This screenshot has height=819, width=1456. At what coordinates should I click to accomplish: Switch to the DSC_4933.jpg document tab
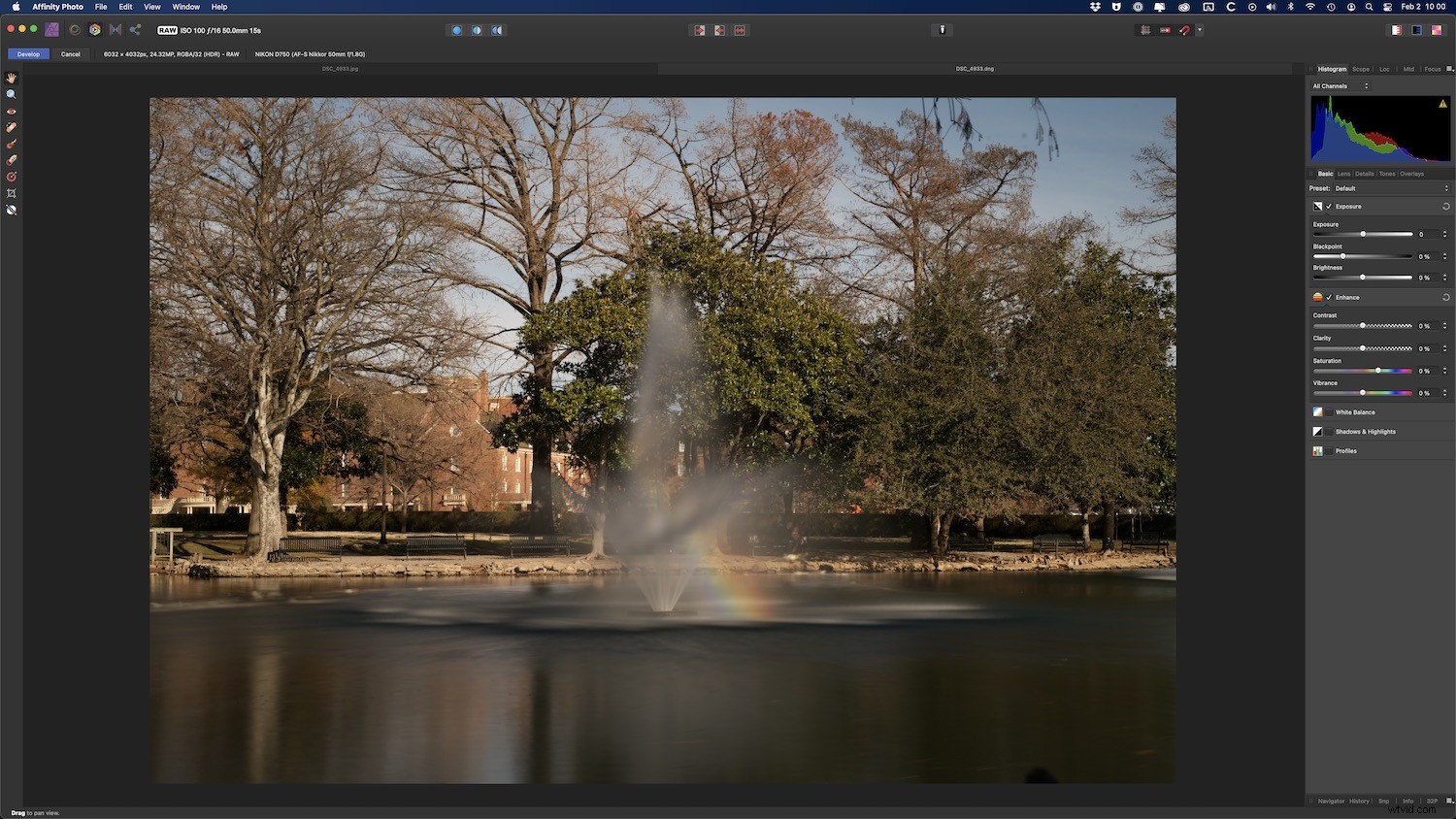[342, 69]
